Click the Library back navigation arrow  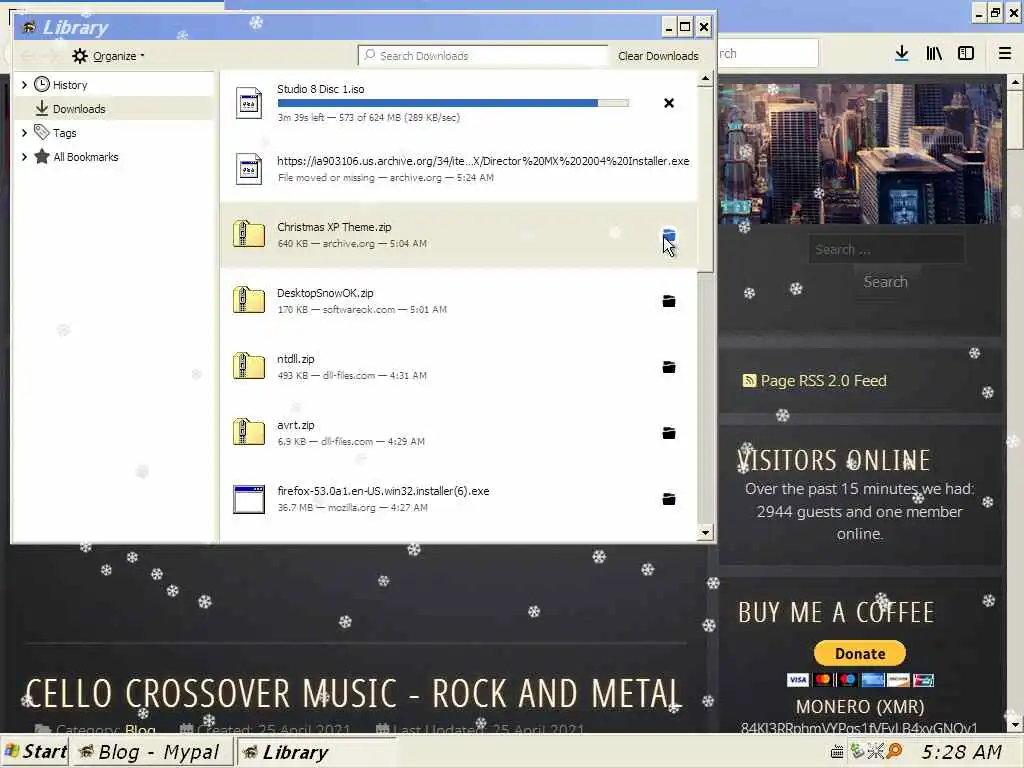(x=27, y=56)
